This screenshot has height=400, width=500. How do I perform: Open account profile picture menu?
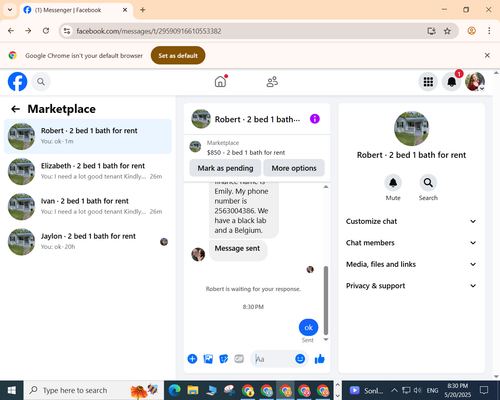click(x=475, y=82)
